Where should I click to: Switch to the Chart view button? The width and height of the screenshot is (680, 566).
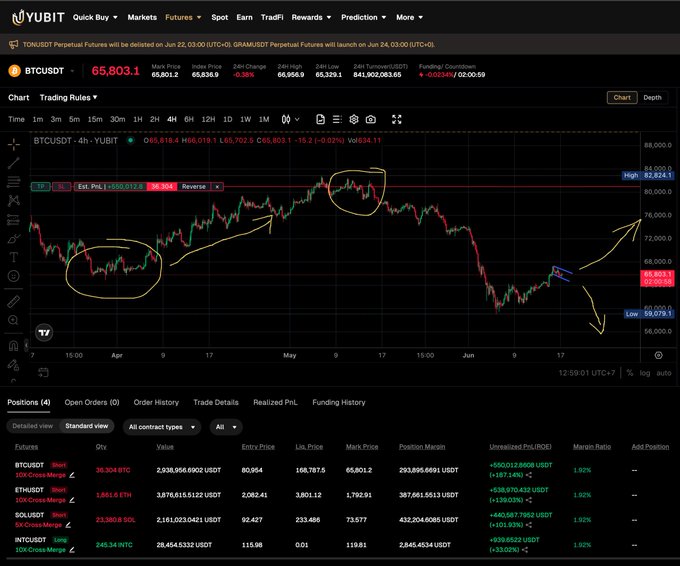(622, 98)
